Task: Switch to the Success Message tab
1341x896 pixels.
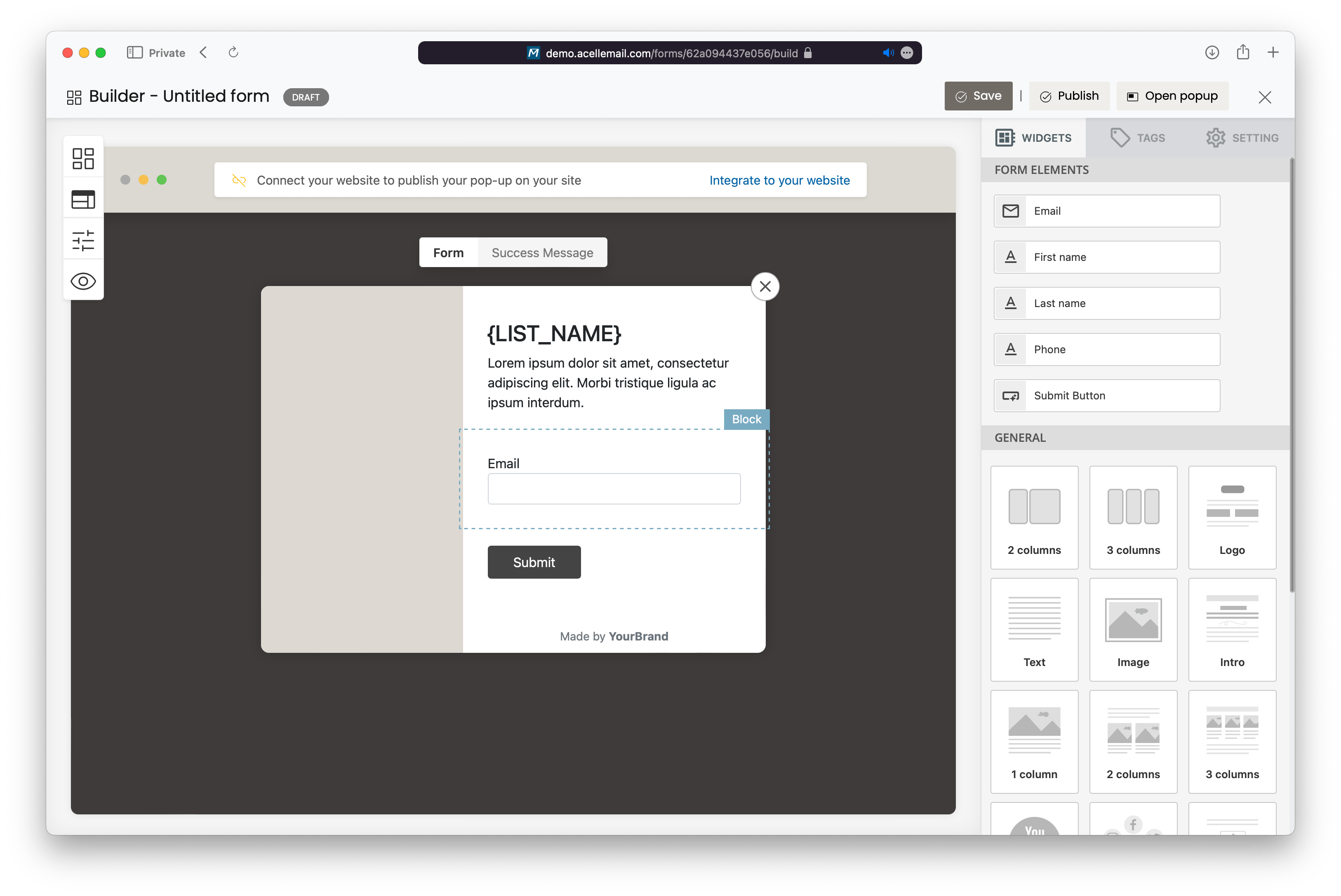Action: click(x=542, y=252)
